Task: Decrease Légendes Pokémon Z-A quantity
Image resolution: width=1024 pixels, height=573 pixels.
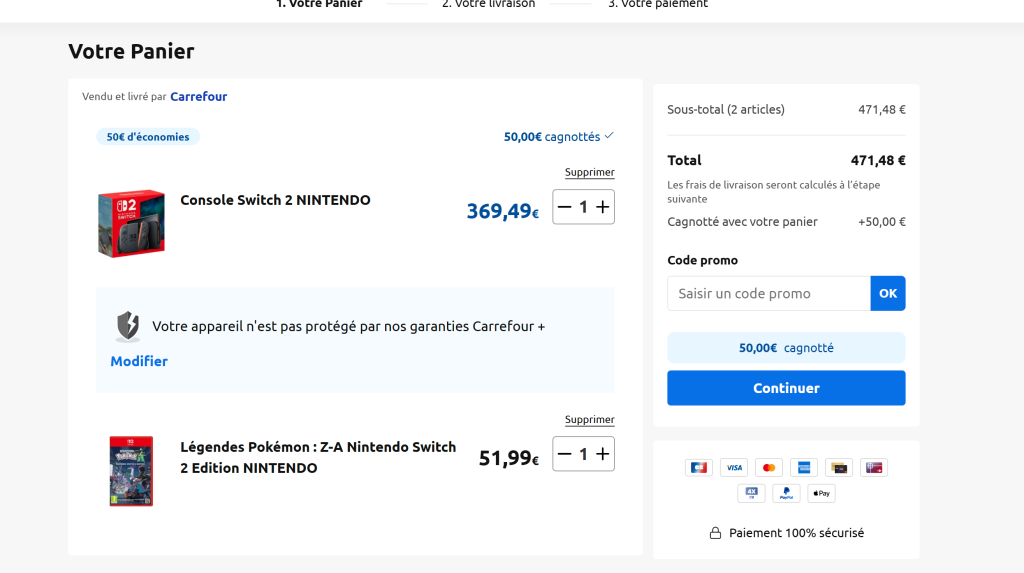Action: (565, 454)
